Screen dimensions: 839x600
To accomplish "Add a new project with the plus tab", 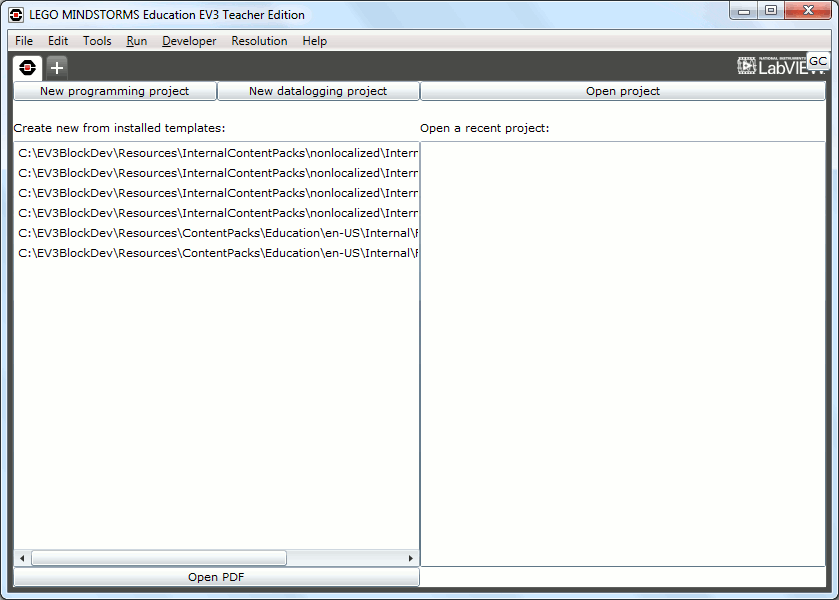I will coord(57,68).
